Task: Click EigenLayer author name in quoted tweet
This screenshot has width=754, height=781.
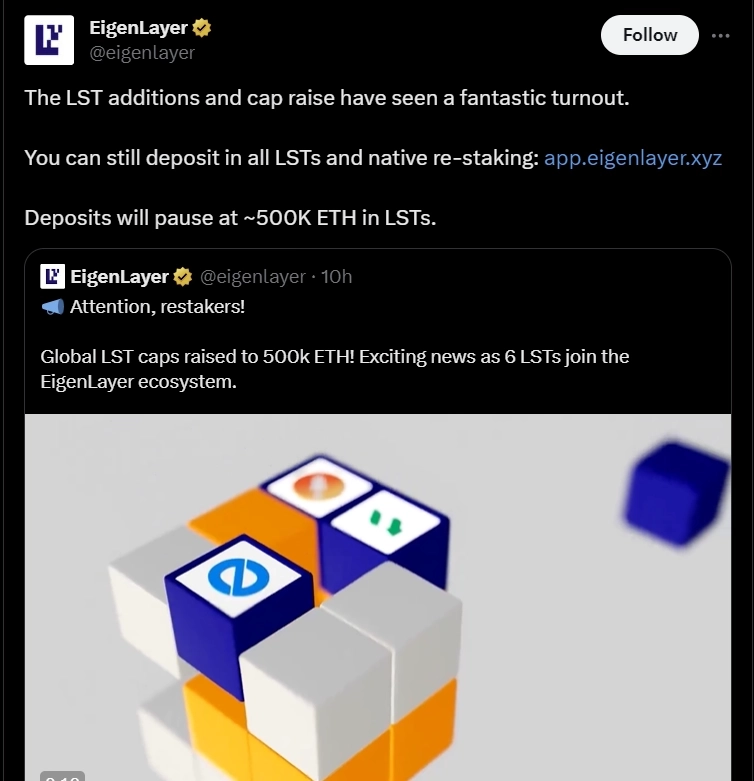Action: tap(121, 277)
